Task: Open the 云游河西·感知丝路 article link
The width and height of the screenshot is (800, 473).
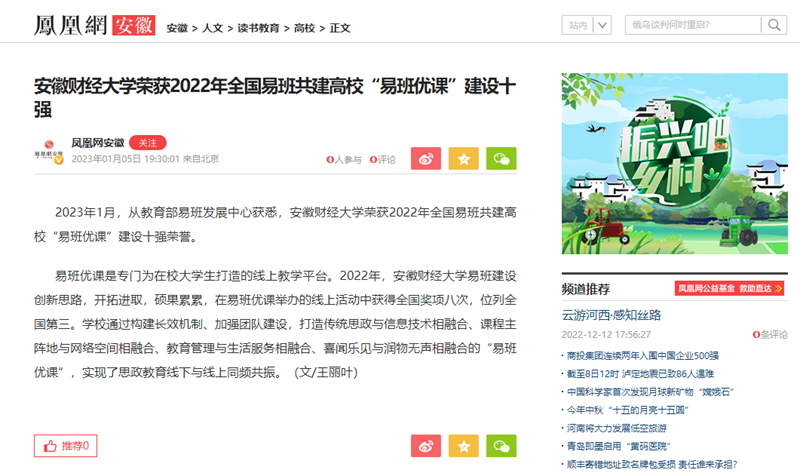Action: [x=611, y=315]
